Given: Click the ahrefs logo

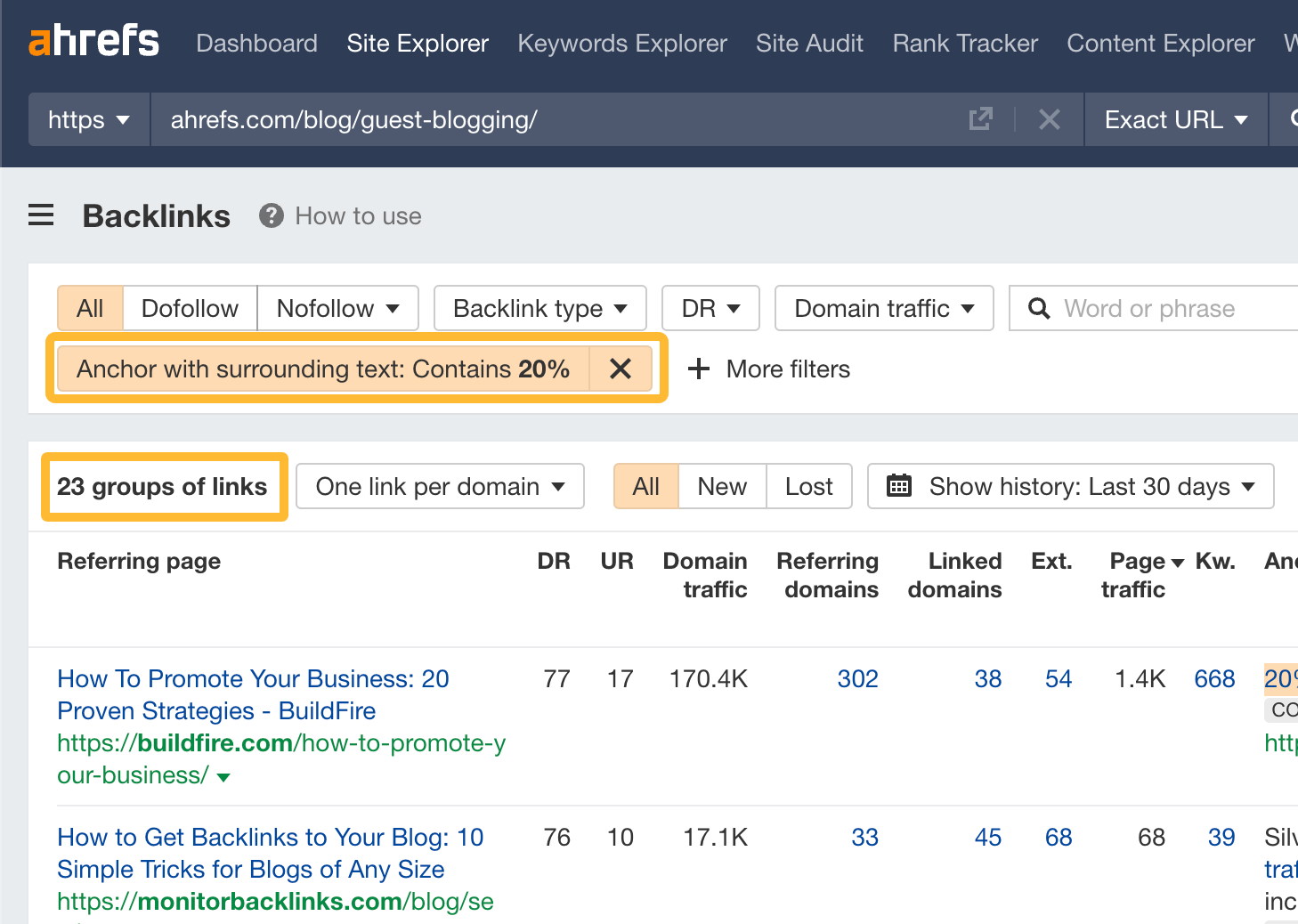Looking at the screenshot, I should click(x=93, y=40).
